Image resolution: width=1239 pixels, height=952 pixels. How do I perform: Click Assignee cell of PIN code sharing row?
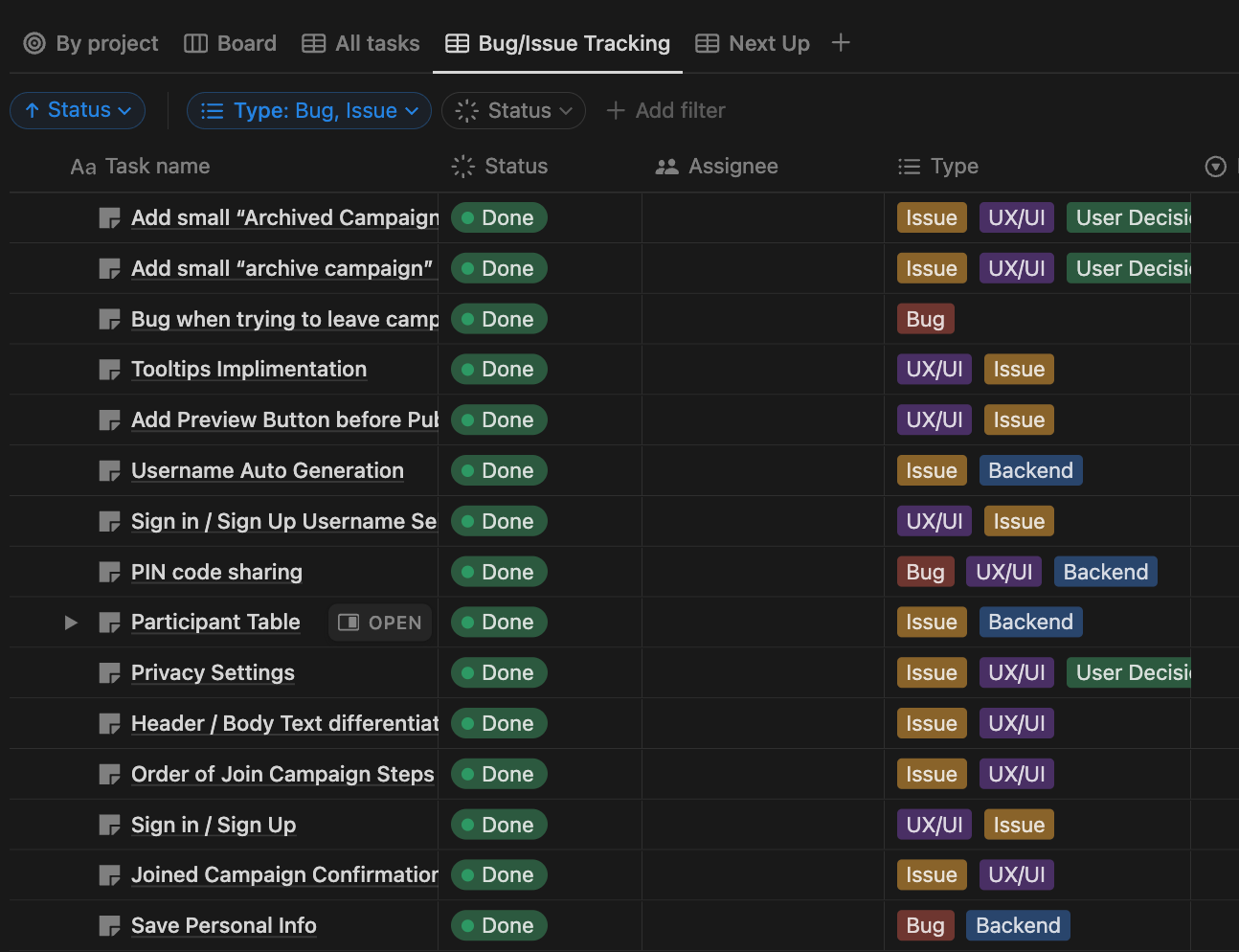[x=762, y=573]
